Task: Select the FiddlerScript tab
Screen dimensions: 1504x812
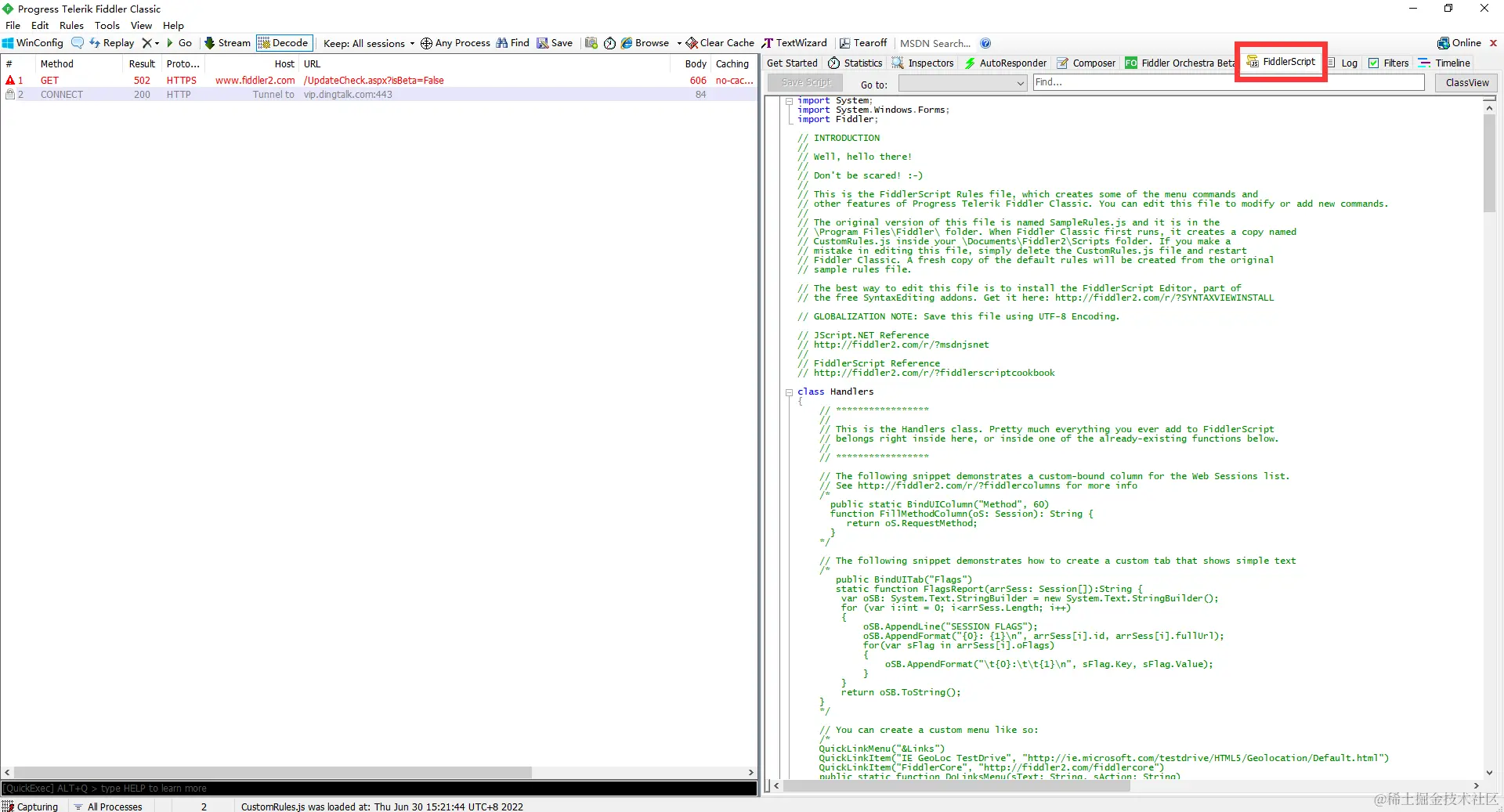Action: tap(1282, 62)
